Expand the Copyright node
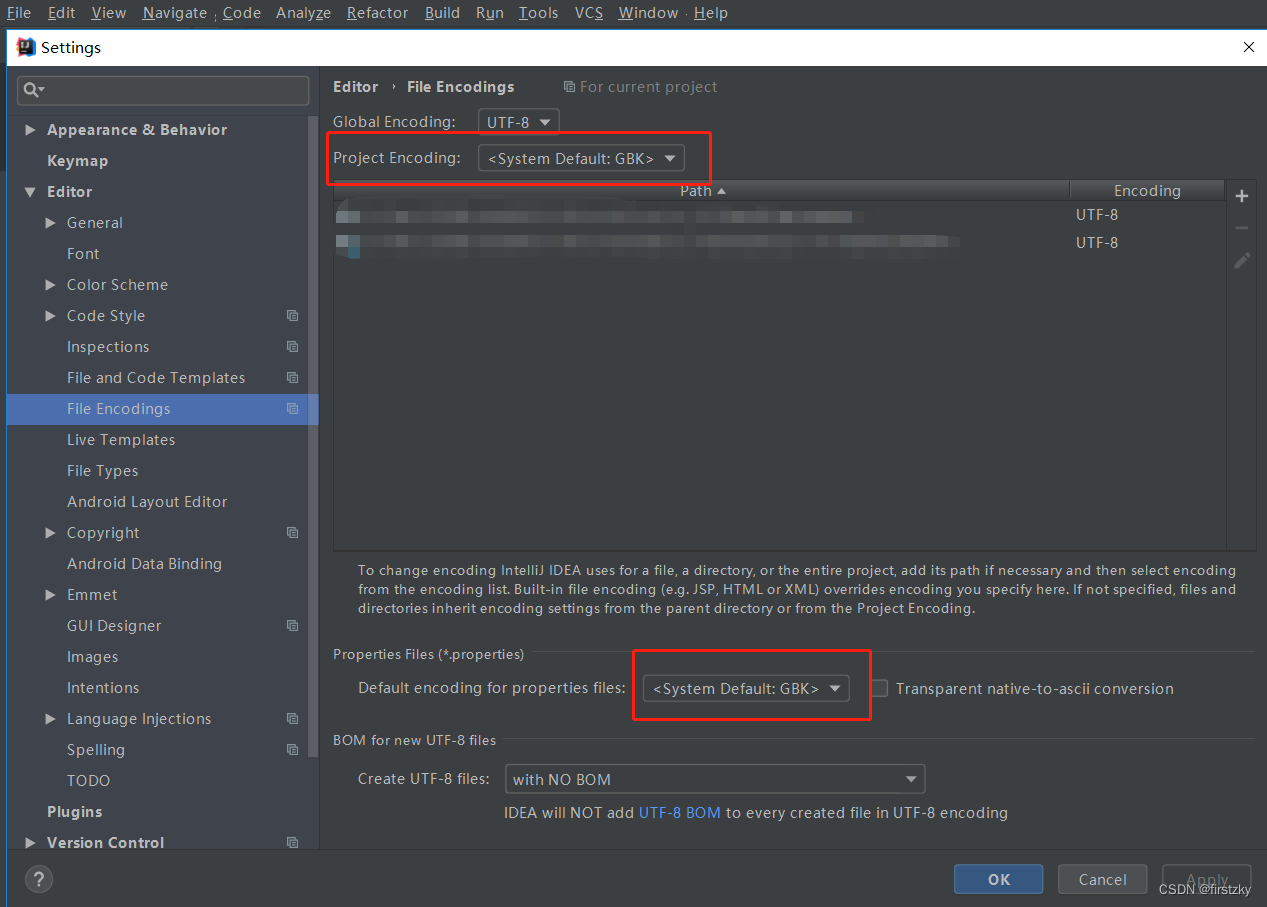The height and width of the screenshot is (907, 1267). click(x=50, y=533)
